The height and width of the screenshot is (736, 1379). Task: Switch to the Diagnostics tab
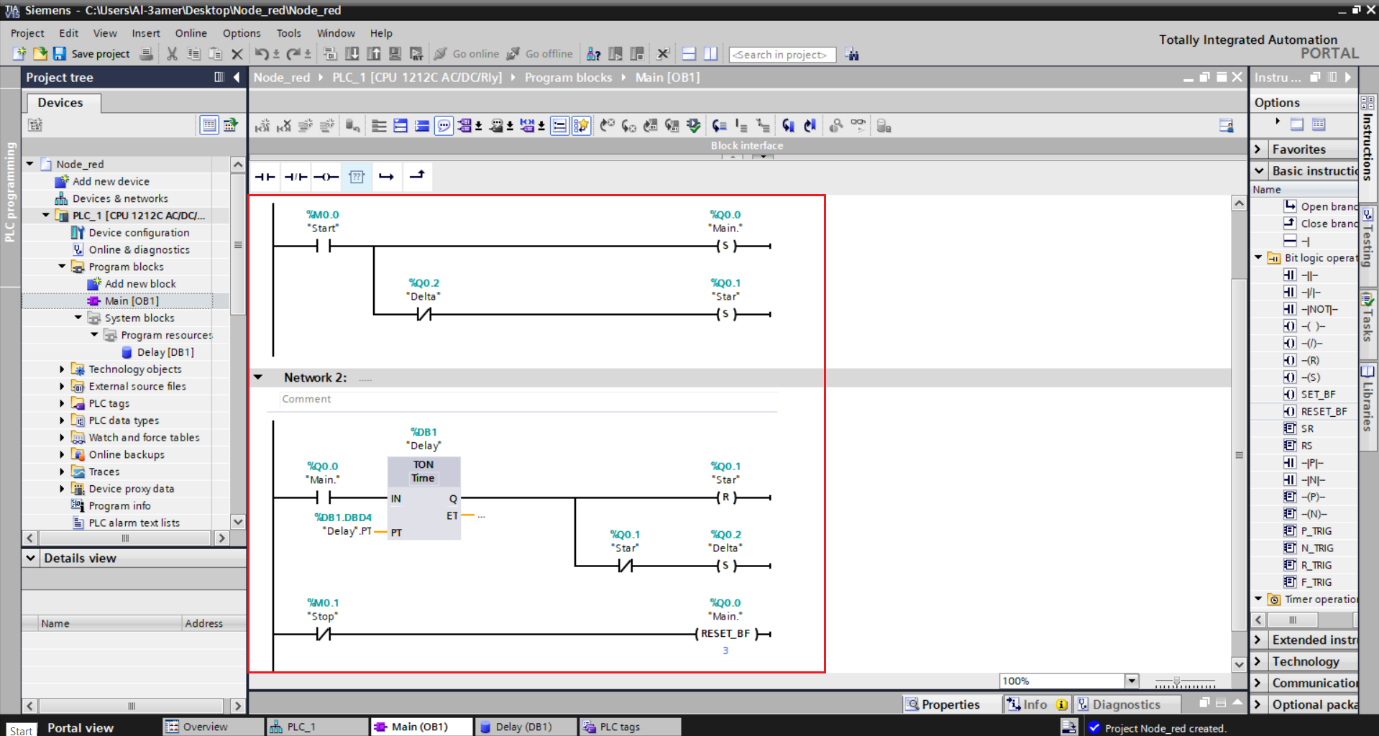click(x=1127, y=704)
